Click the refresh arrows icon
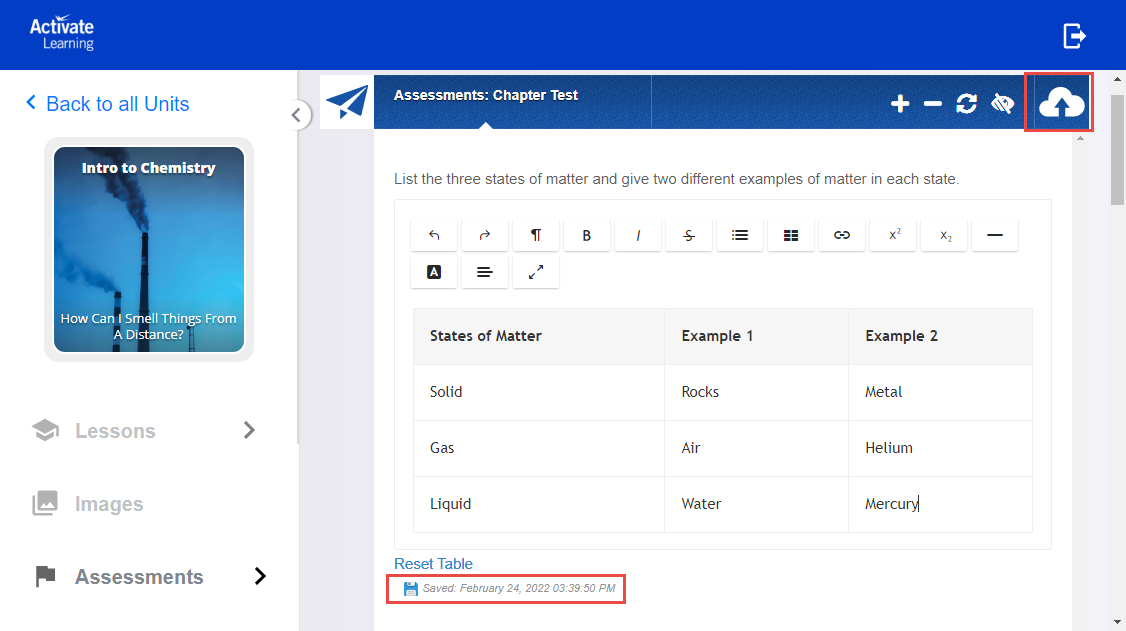1126x631 pixels. [967, 103]
